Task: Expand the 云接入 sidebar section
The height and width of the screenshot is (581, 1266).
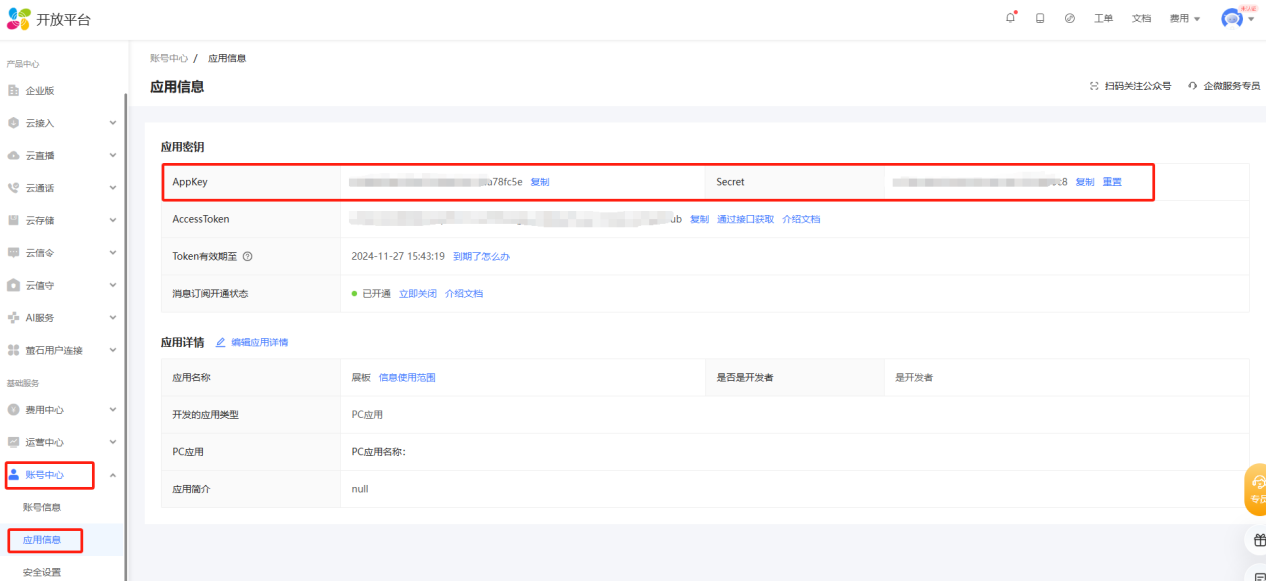Action: (x=112, y=123)
